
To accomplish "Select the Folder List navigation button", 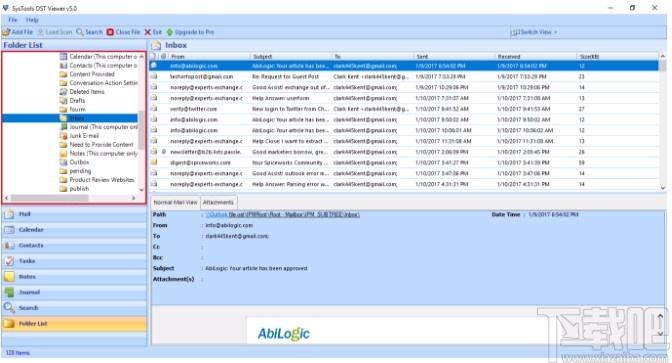I will [x=75, y=324].
